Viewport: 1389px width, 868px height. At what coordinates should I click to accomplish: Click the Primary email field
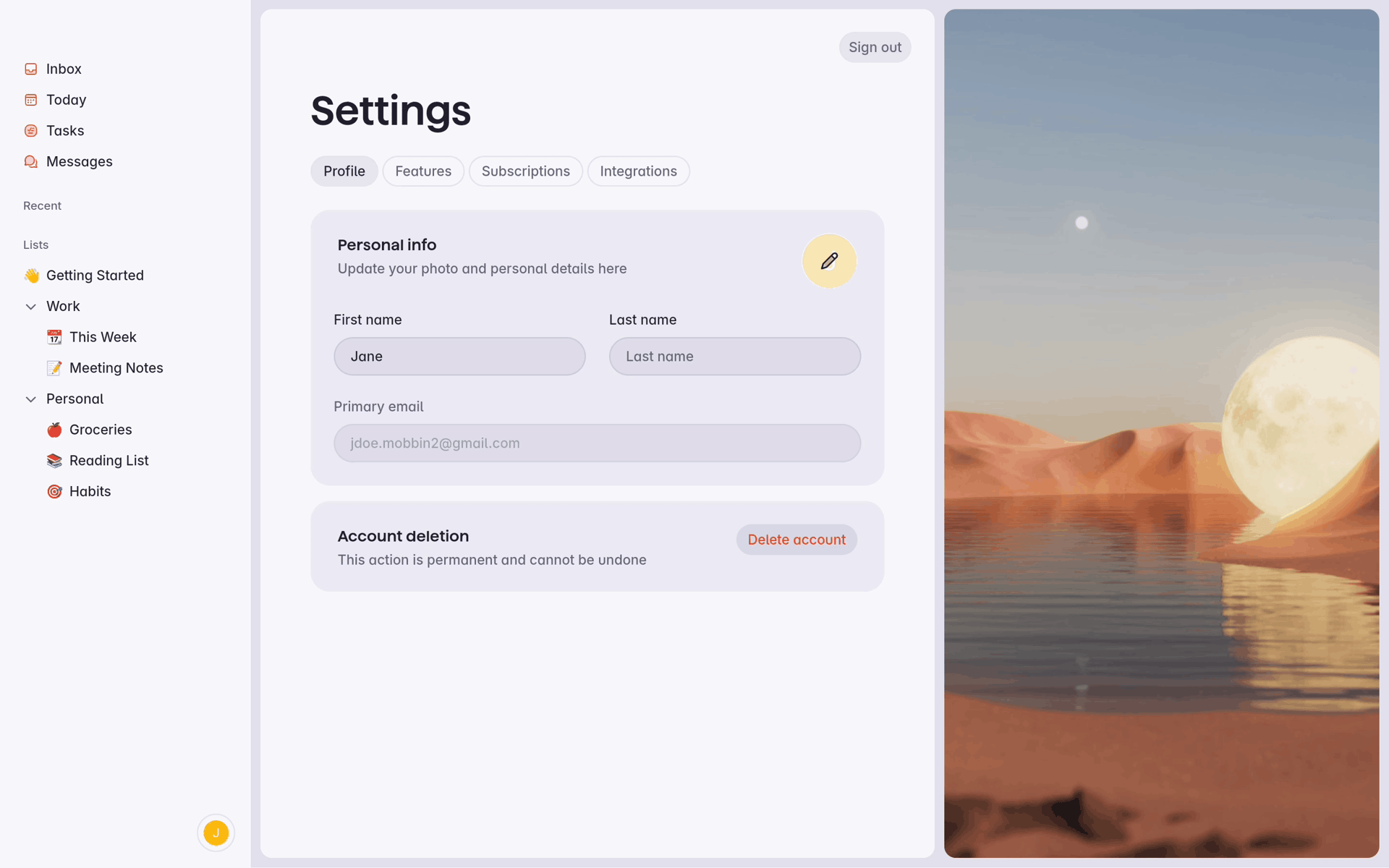pos(598,443)
